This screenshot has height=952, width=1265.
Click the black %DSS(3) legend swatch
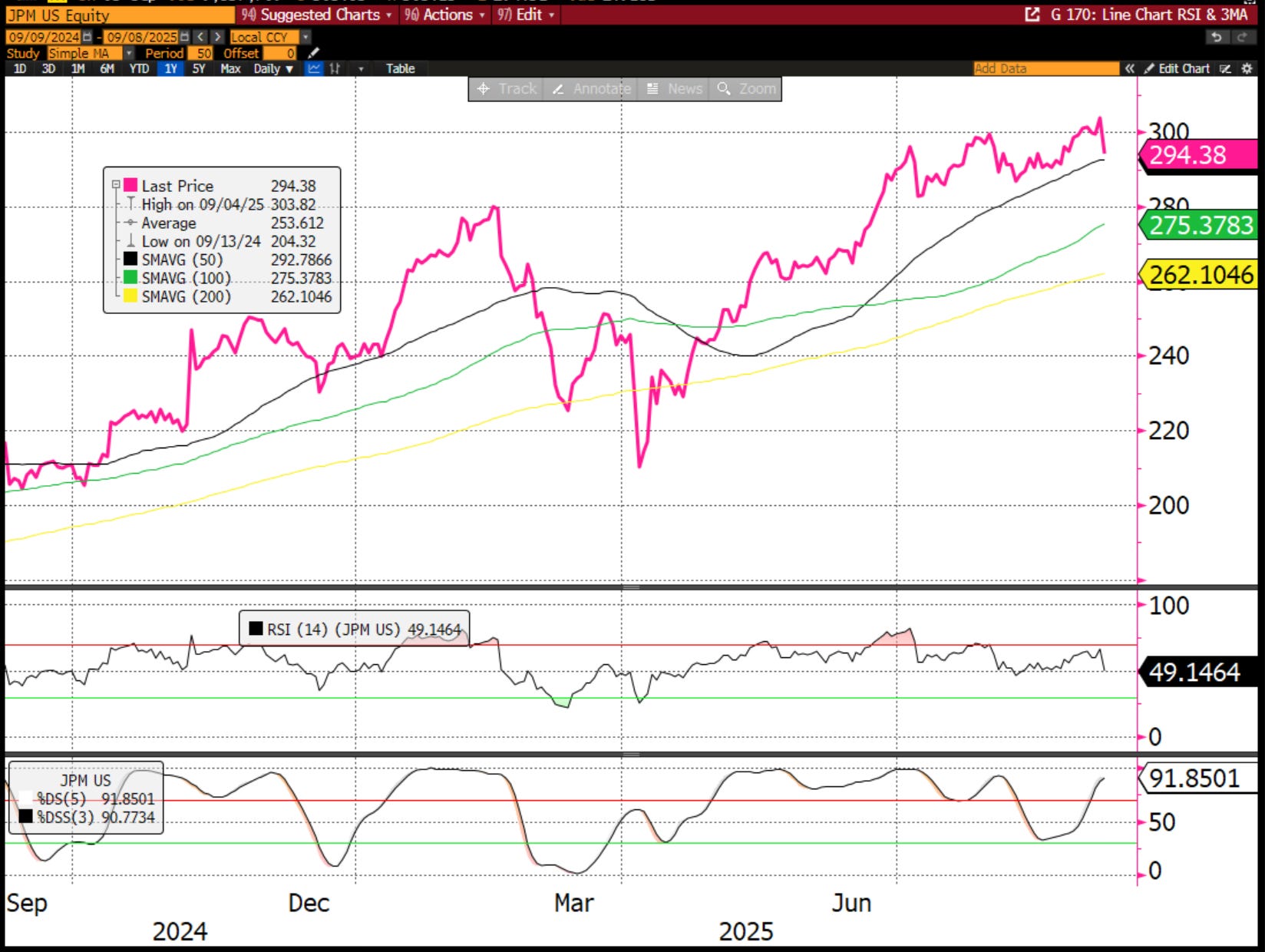point(26,817)
